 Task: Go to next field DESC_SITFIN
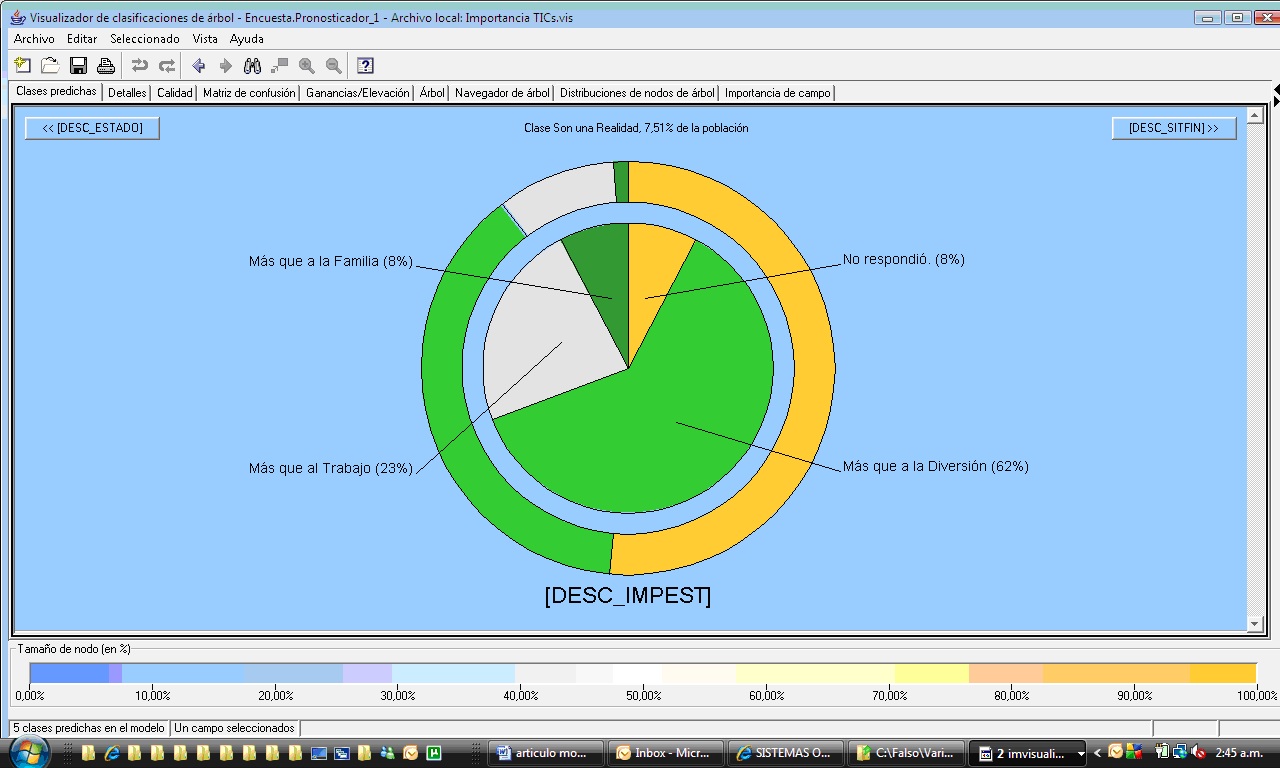1173,128
